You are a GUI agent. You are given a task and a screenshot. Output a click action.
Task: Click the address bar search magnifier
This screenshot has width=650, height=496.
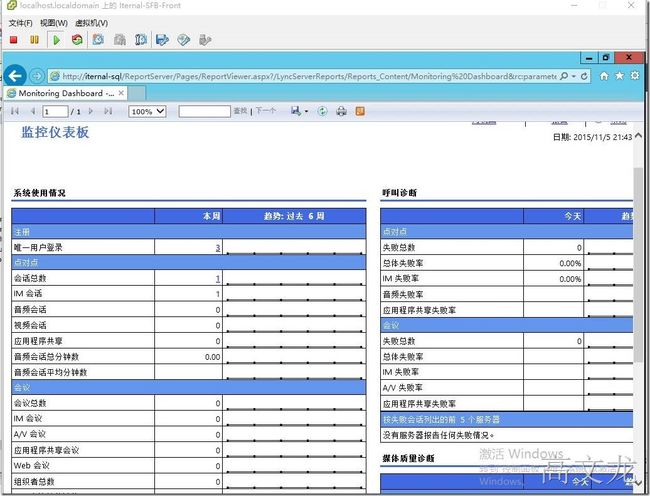coord(564,76)
